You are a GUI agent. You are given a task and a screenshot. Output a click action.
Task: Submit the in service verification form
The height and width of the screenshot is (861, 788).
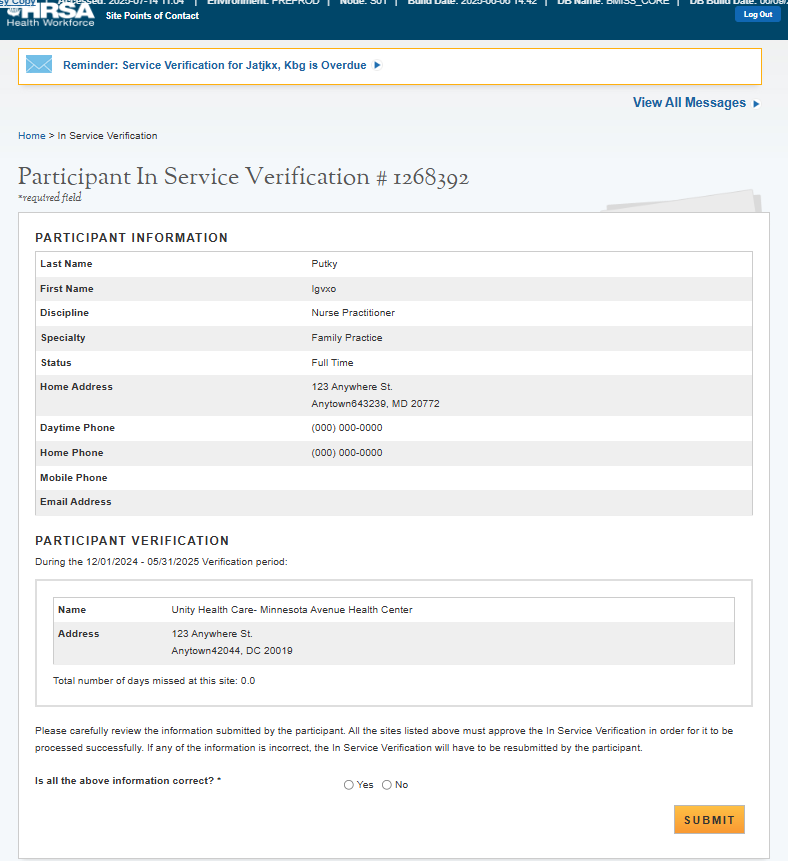pos(709,820)
